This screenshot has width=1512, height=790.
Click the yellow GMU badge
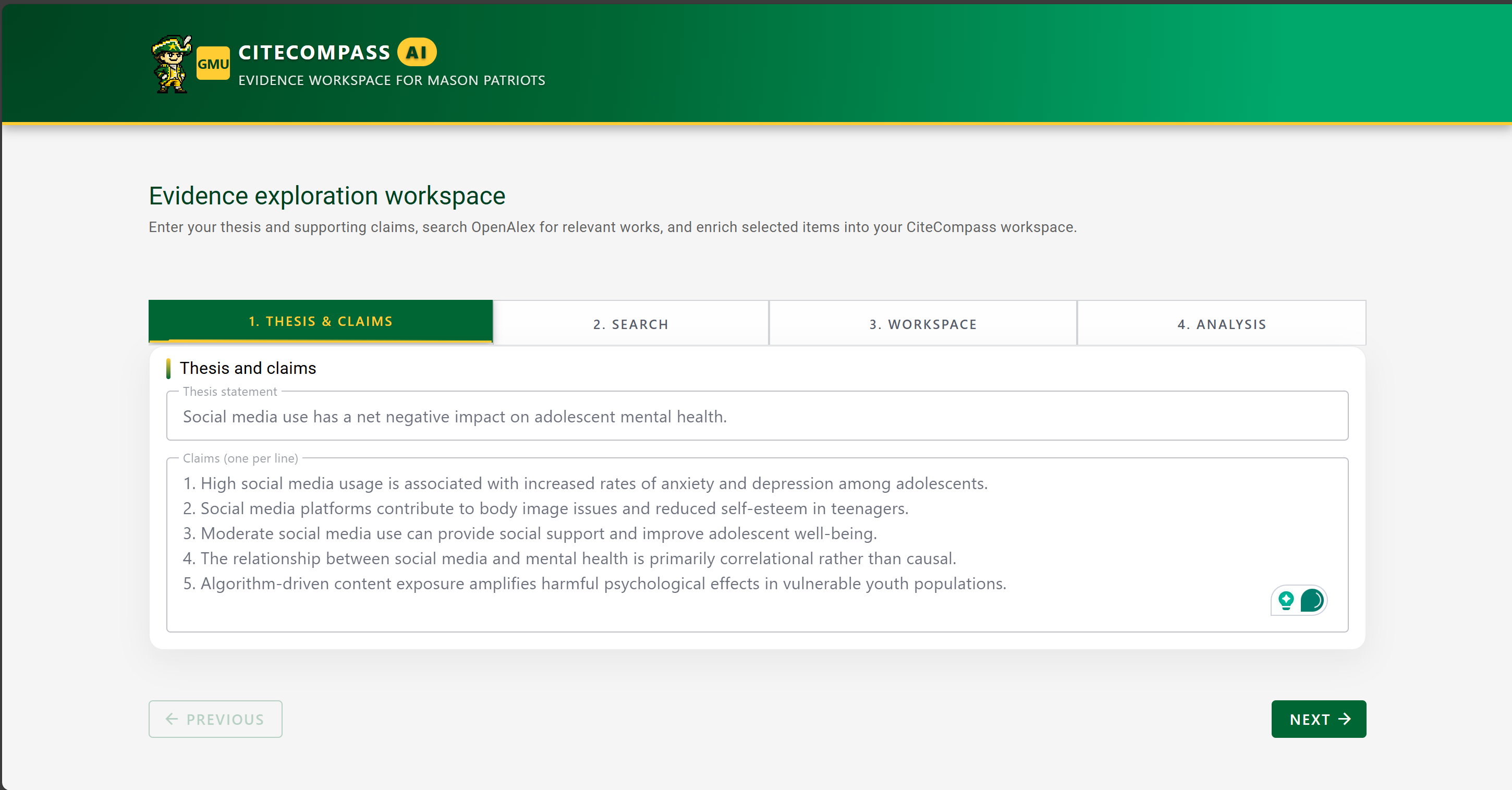tap(213, 64)
